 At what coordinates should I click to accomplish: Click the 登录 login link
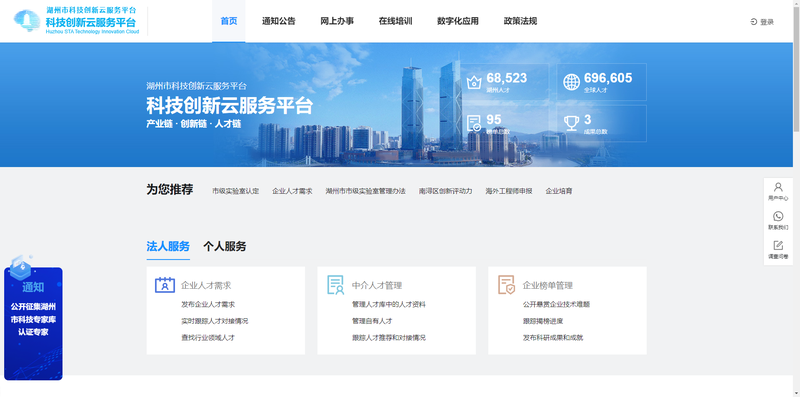[767, 22]
